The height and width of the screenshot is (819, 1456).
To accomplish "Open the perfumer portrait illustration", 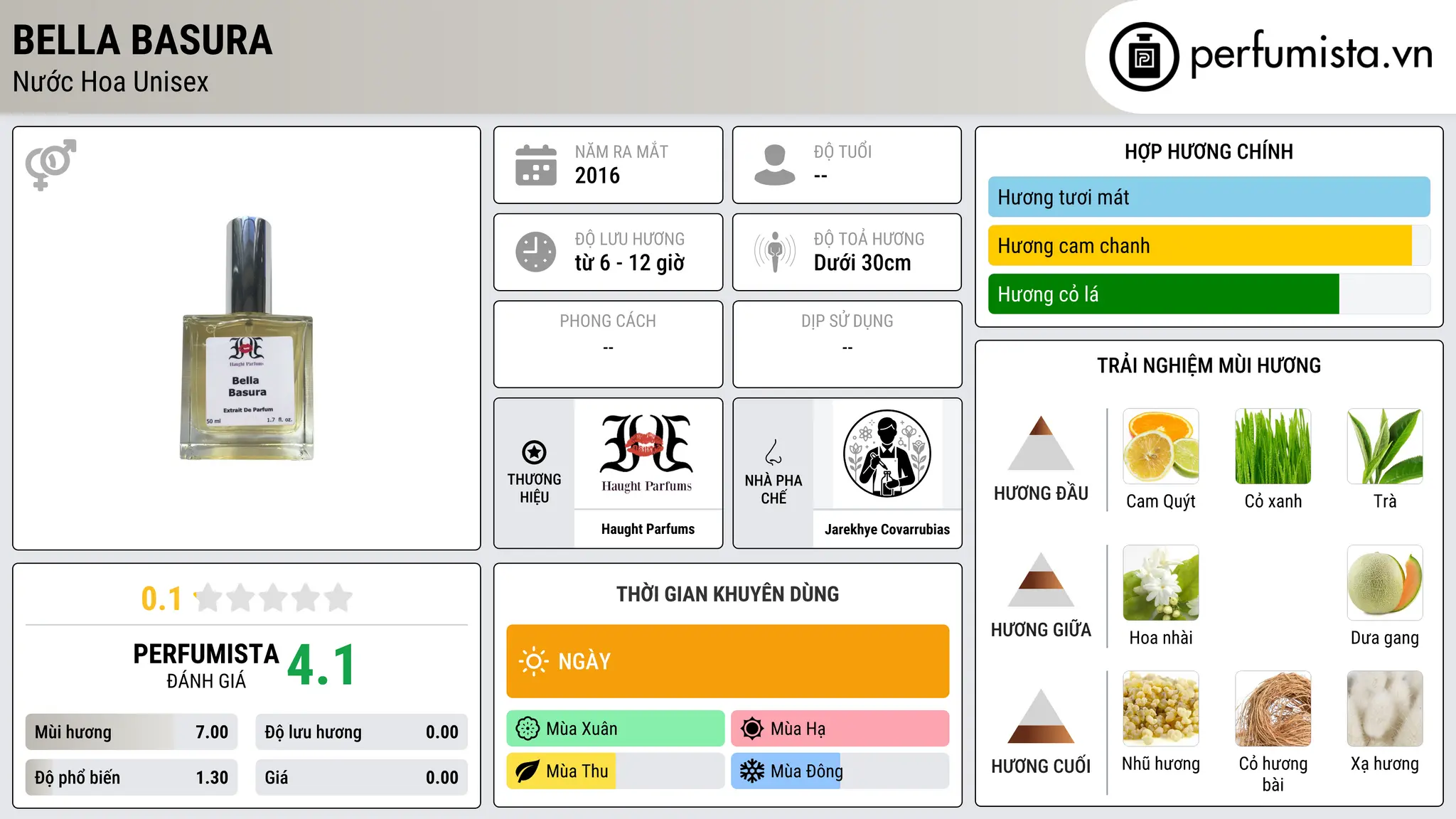I will point(887,454).
